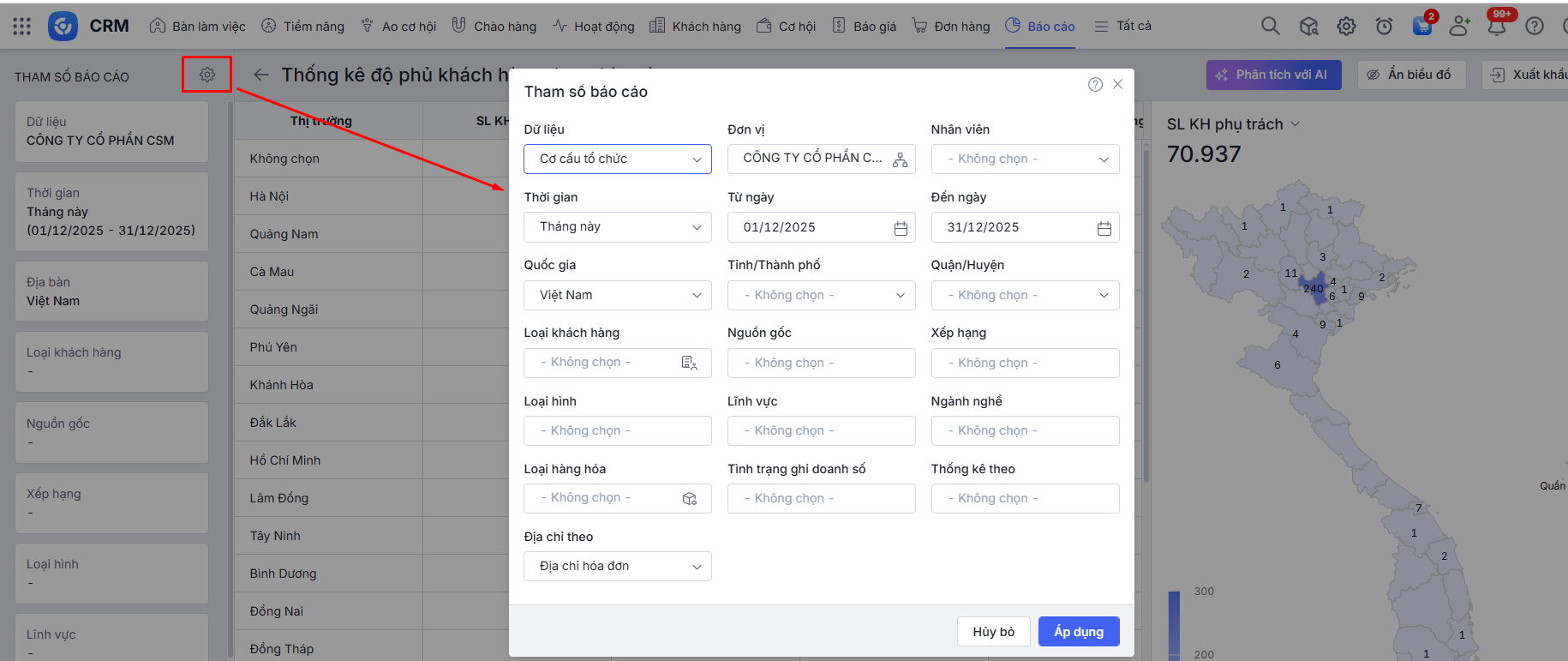Open the notifications bell icon
This screenshot has height=661, width=1568.
(1496, 27)
